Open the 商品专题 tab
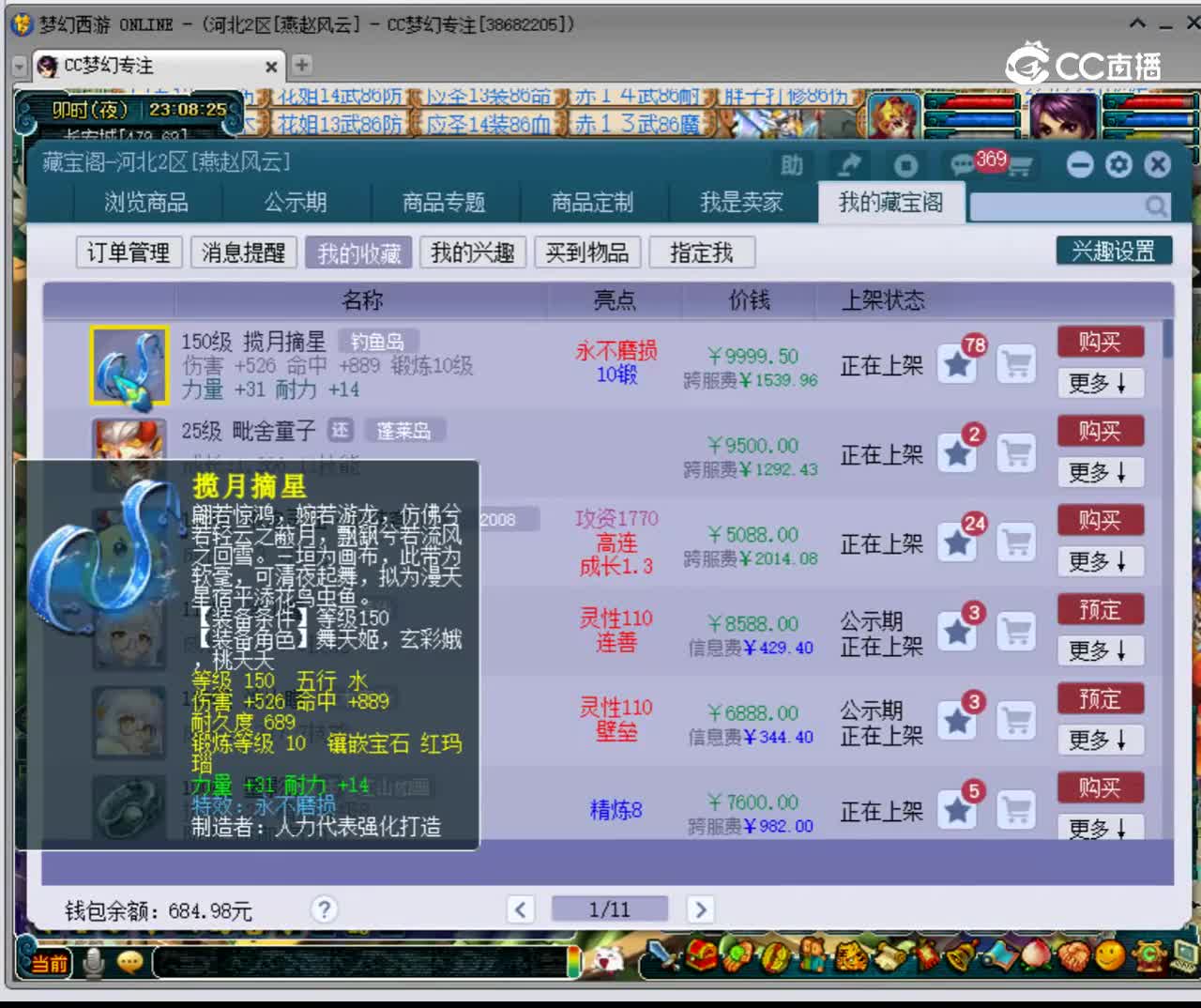Screen dimensions: 1201x1008 pyautogui.click(x=444, y=202)
